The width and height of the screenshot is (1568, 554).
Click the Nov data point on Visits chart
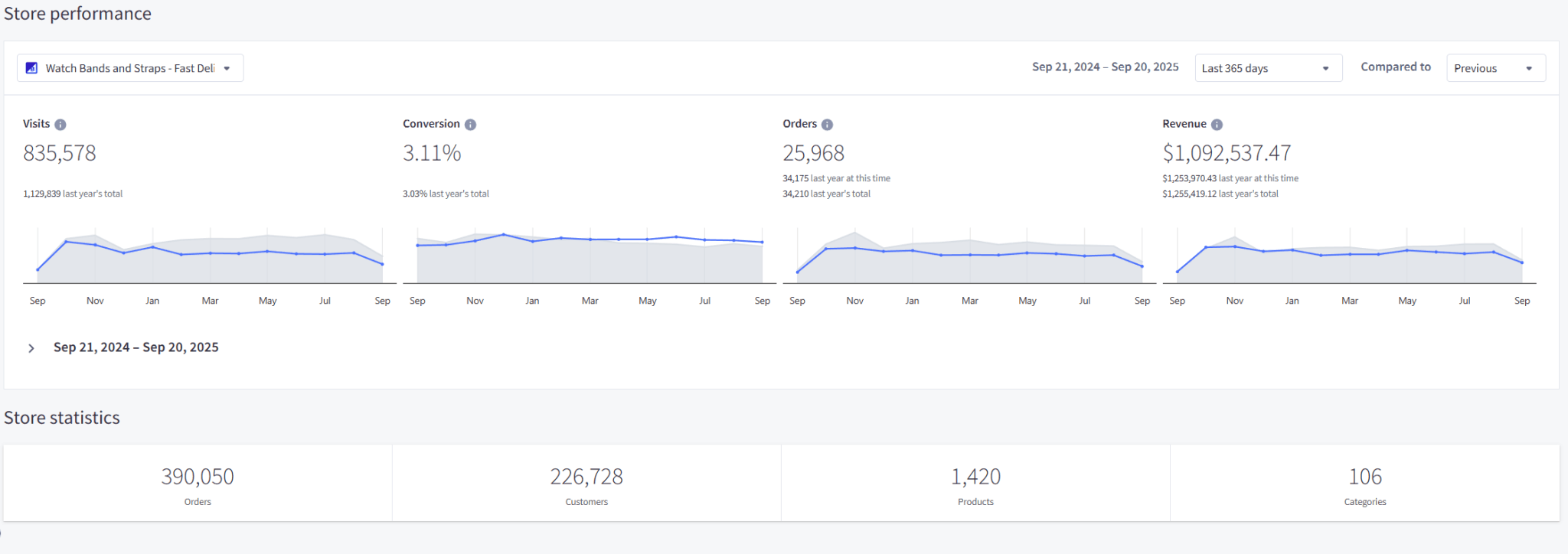point(95,245)
